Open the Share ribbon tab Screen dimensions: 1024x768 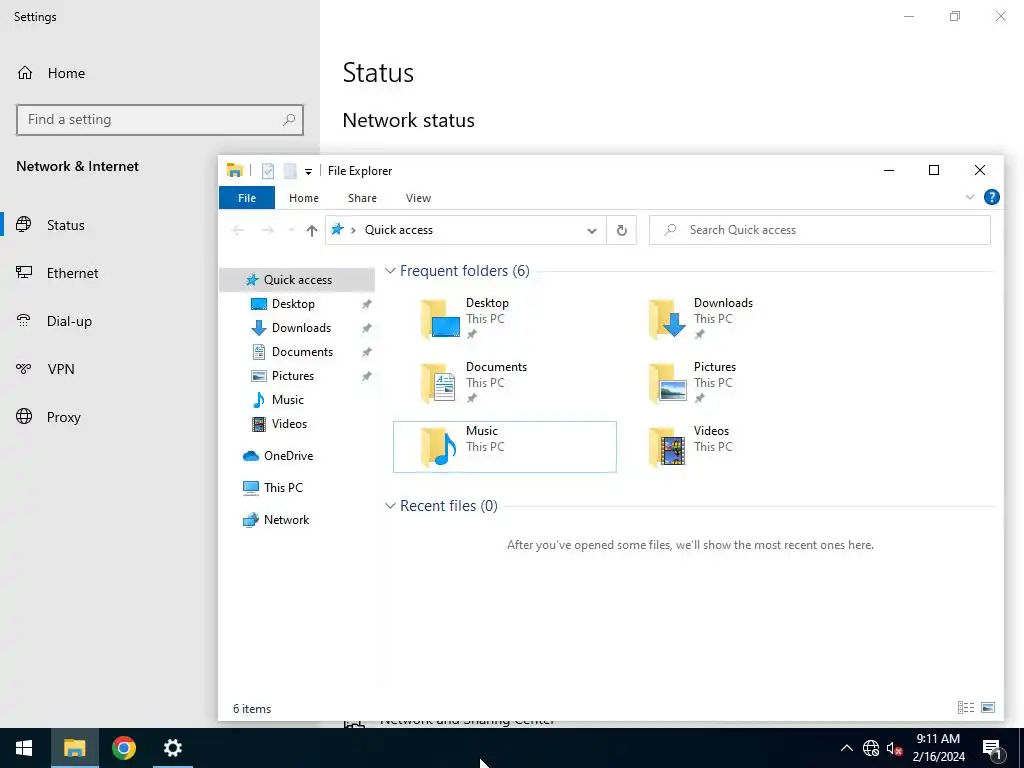pos(362,198)
